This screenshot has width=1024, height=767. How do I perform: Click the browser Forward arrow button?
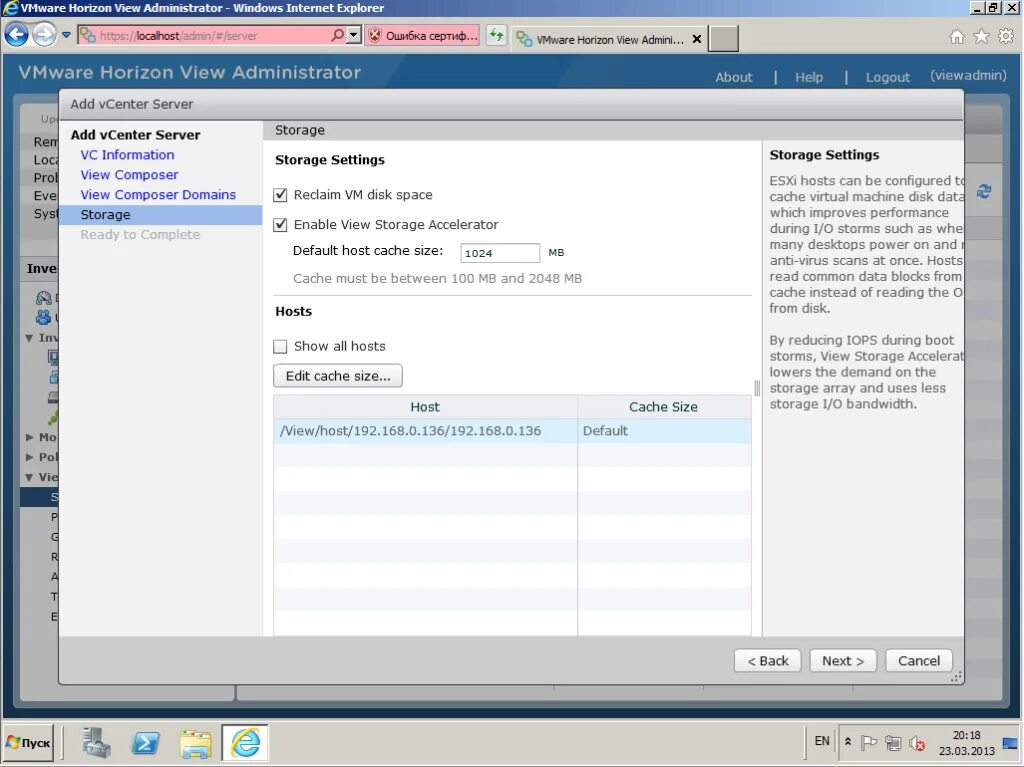44,35
